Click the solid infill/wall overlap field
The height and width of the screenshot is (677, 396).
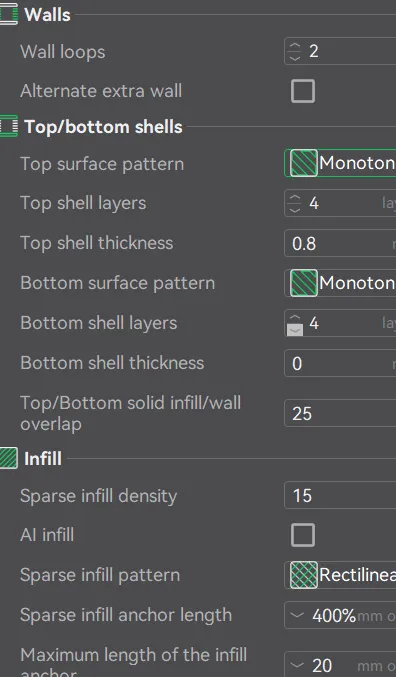[340, 413]
